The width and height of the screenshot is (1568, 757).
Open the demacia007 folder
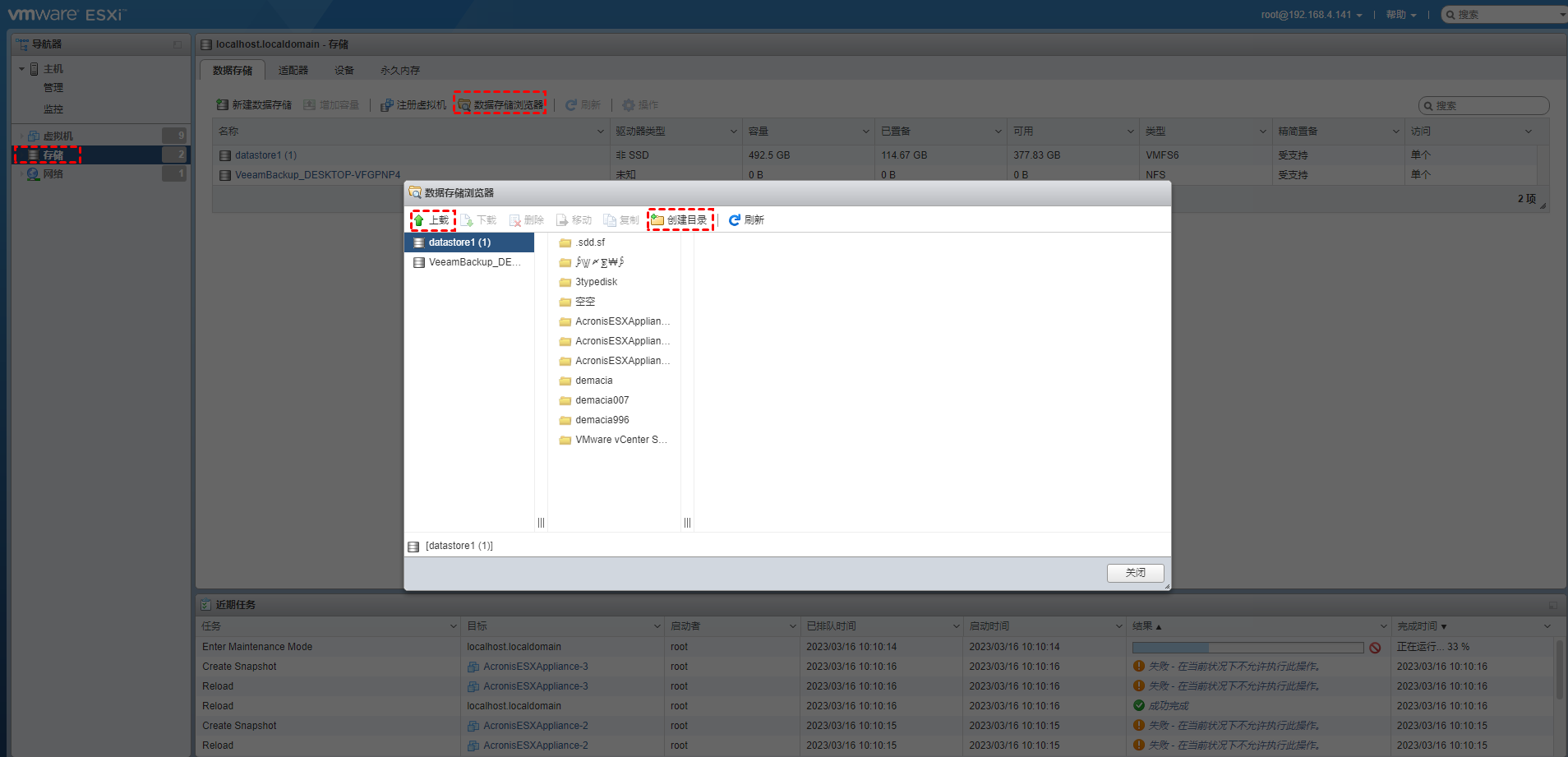point(602,400)
